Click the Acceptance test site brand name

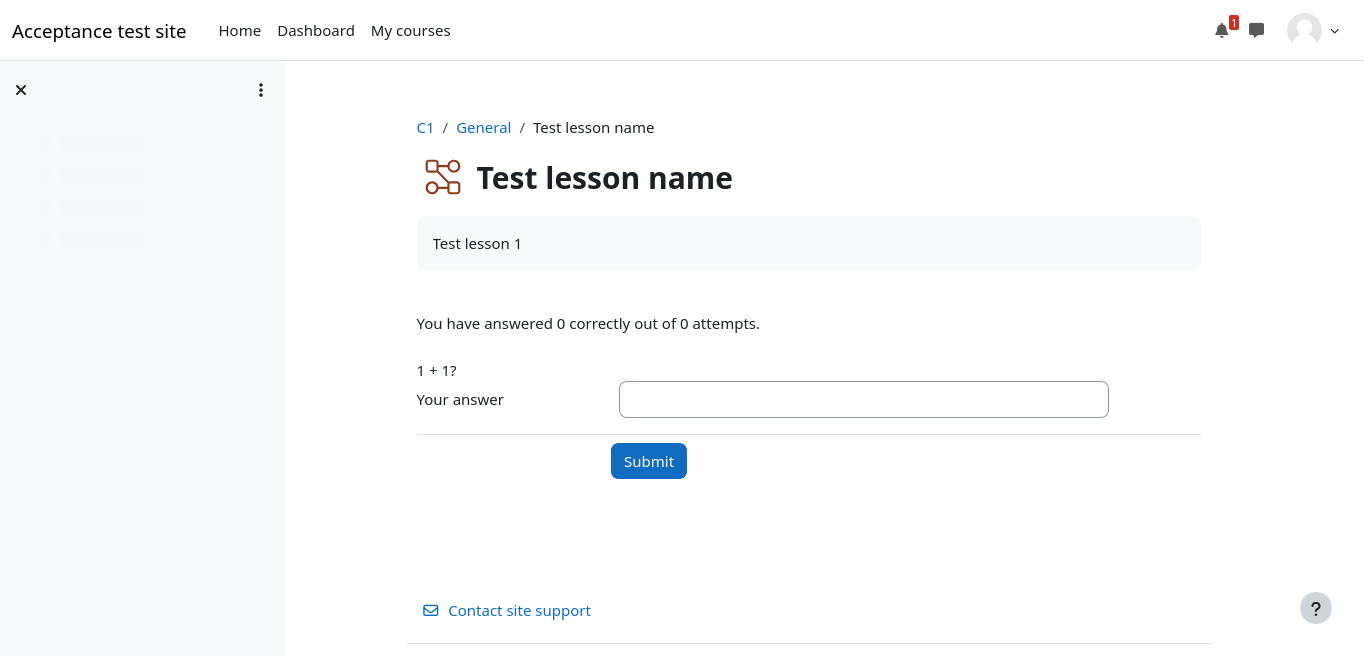99,31
